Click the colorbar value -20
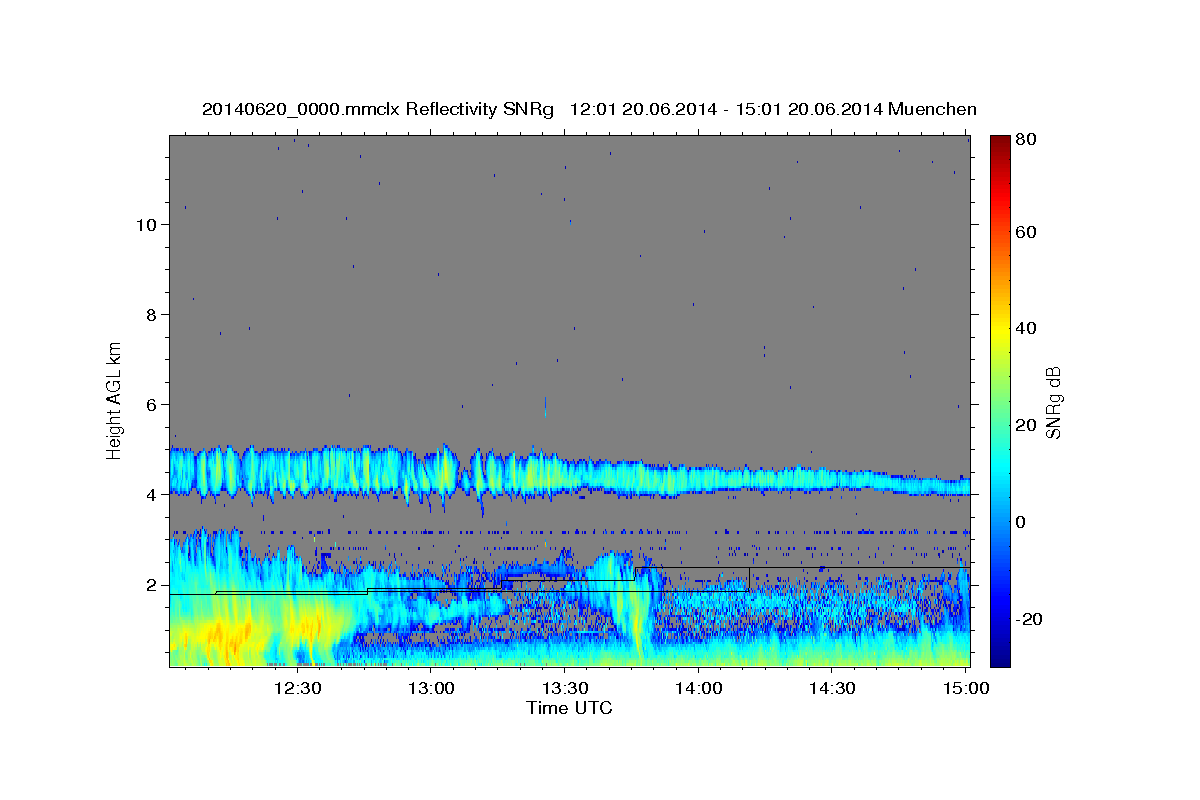Screen dimensions: 1200x800 pyautogui.click(x=1027, y=619)
